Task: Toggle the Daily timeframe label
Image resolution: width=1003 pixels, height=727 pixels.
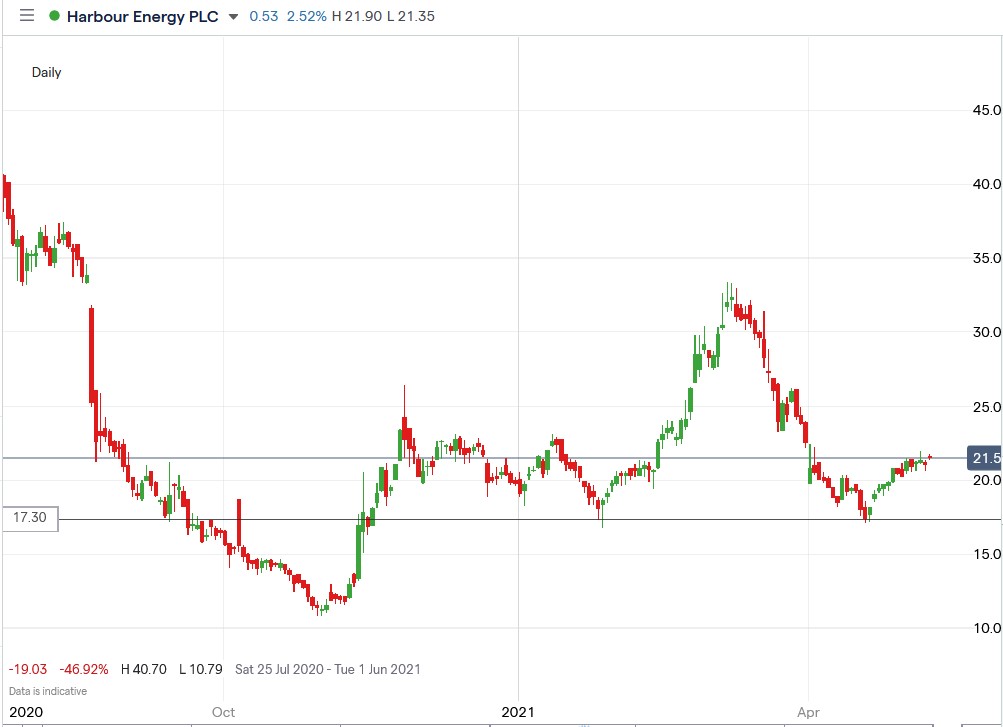Action: pos(47,72)
